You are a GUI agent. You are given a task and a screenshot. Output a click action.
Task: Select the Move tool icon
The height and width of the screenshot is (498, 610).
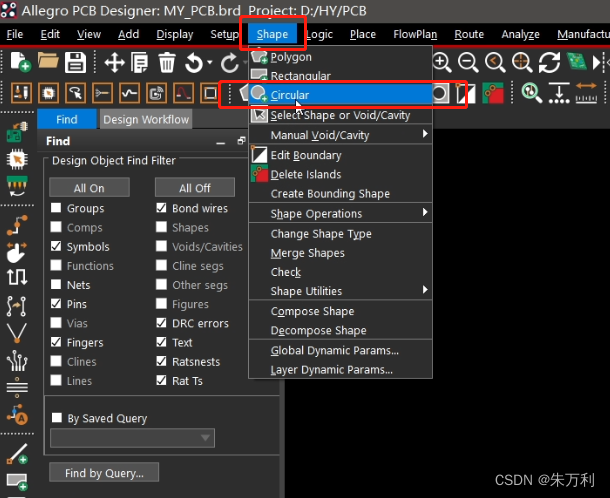(114, 63)
